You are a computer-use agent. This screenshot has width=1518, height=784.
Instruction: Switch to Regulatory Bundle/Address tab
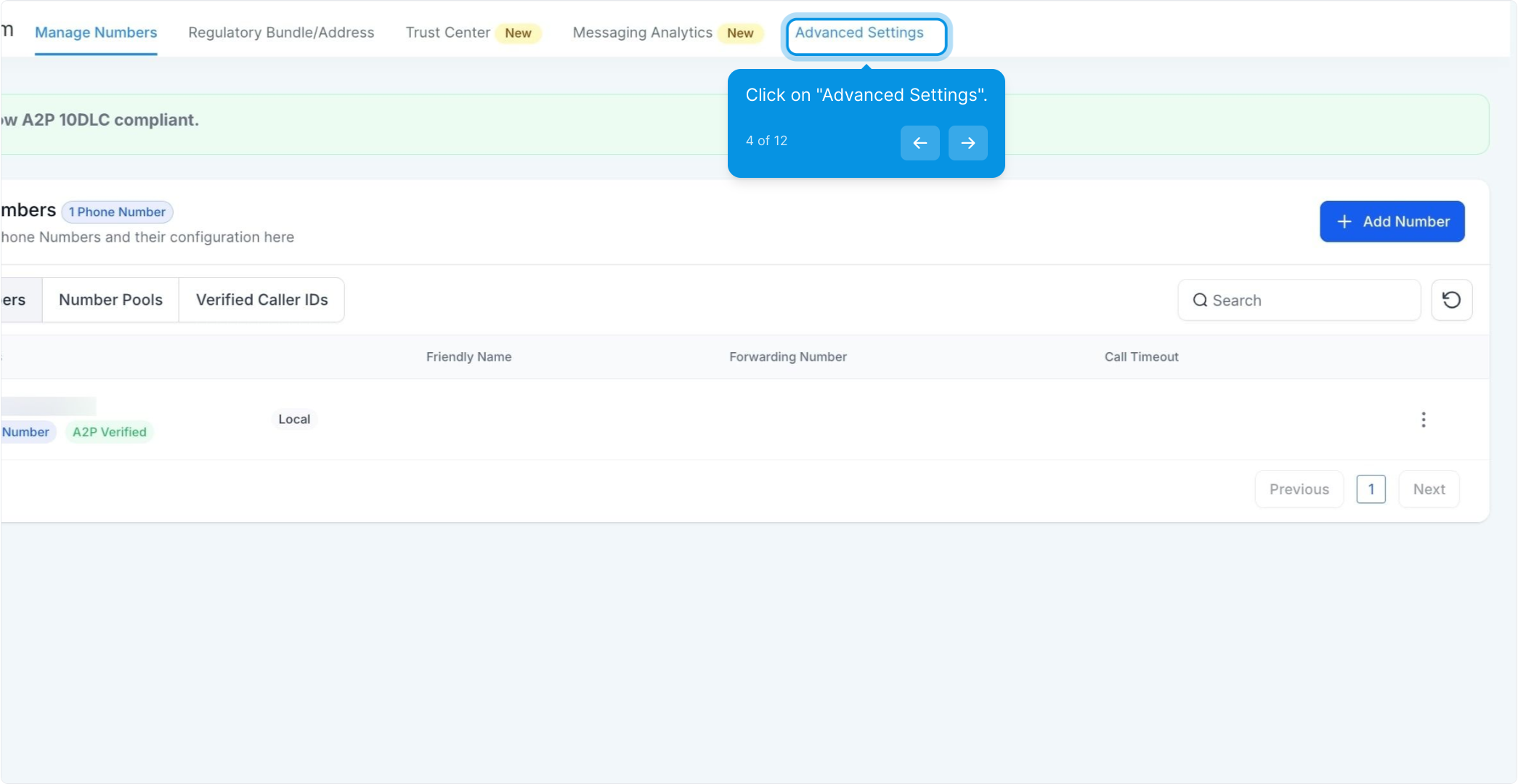281,33
